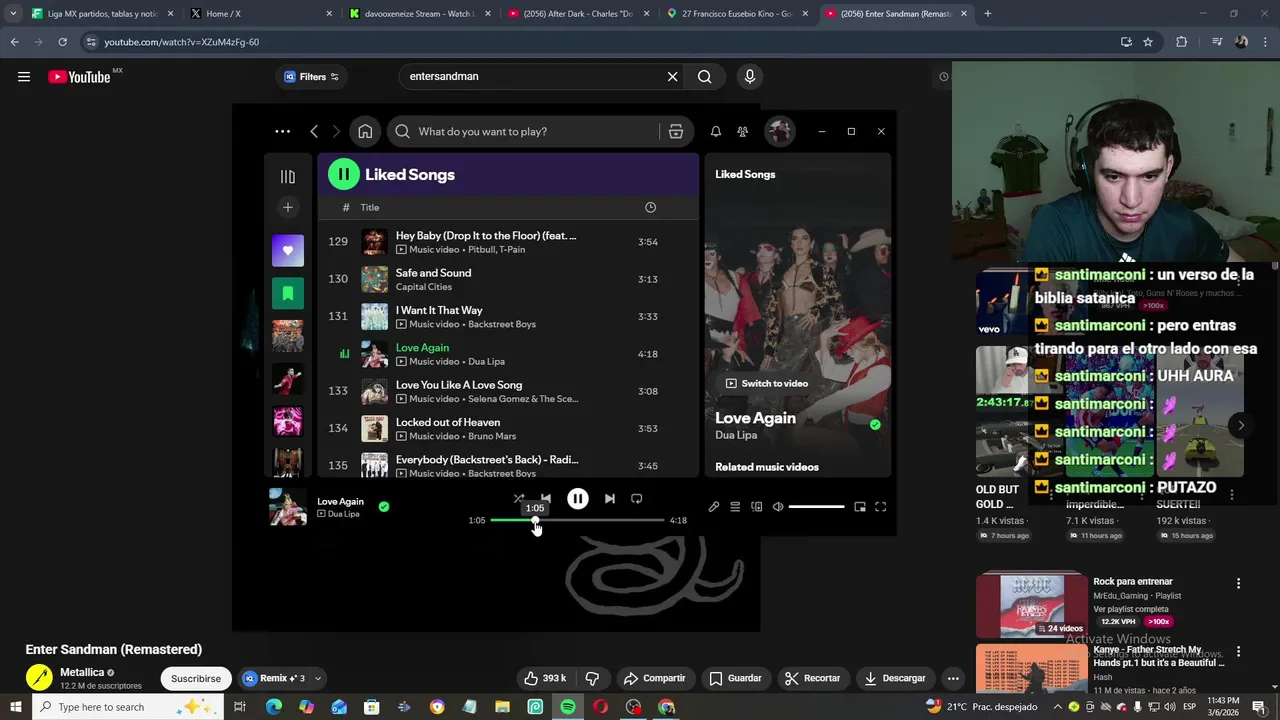The height and width of the screenshot is (720, 1280).
Task: Click 'Suscribirse' button for Metallica
Action: pos(196,678)
